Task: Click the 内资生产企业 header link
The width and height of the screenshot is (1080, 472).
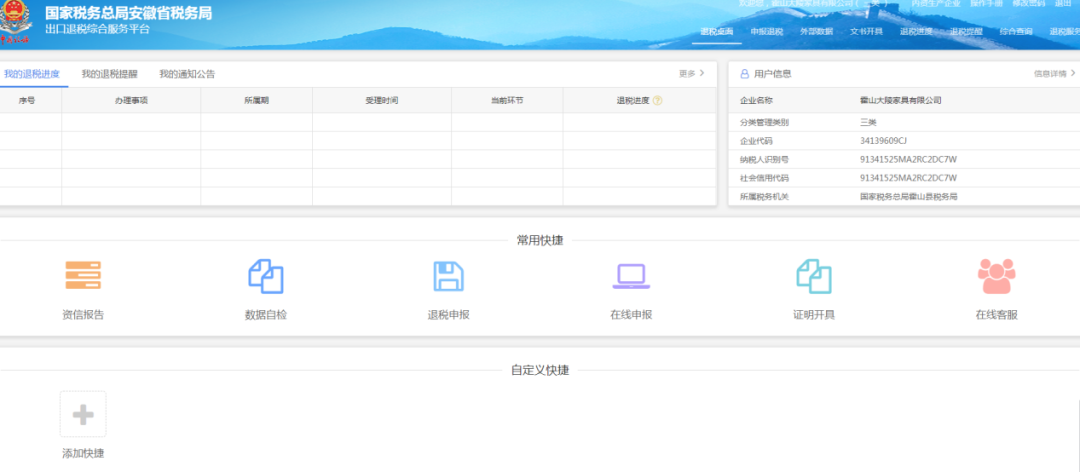Action: pyautogui.click(x=936, y=3)
